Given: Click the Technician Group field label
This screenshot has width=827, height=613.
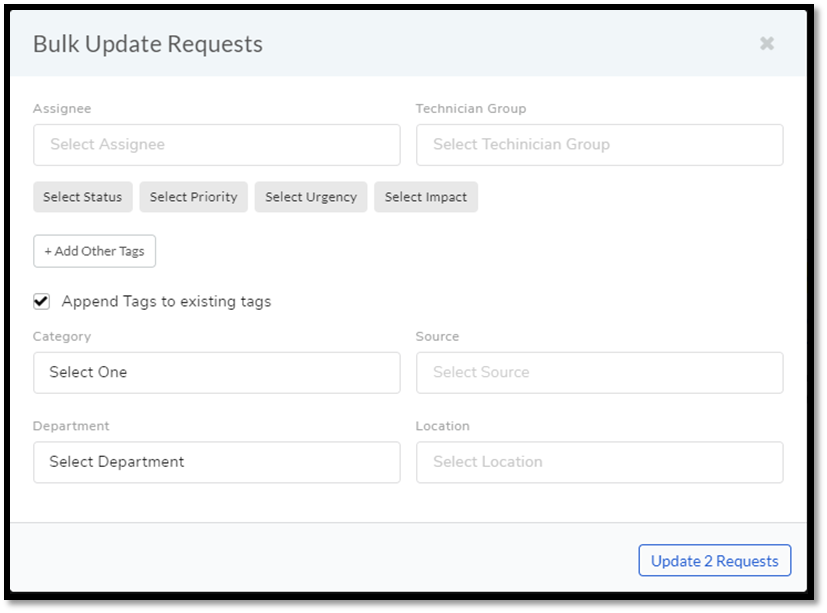Looking at the screenshot, I should coord(470,109).
